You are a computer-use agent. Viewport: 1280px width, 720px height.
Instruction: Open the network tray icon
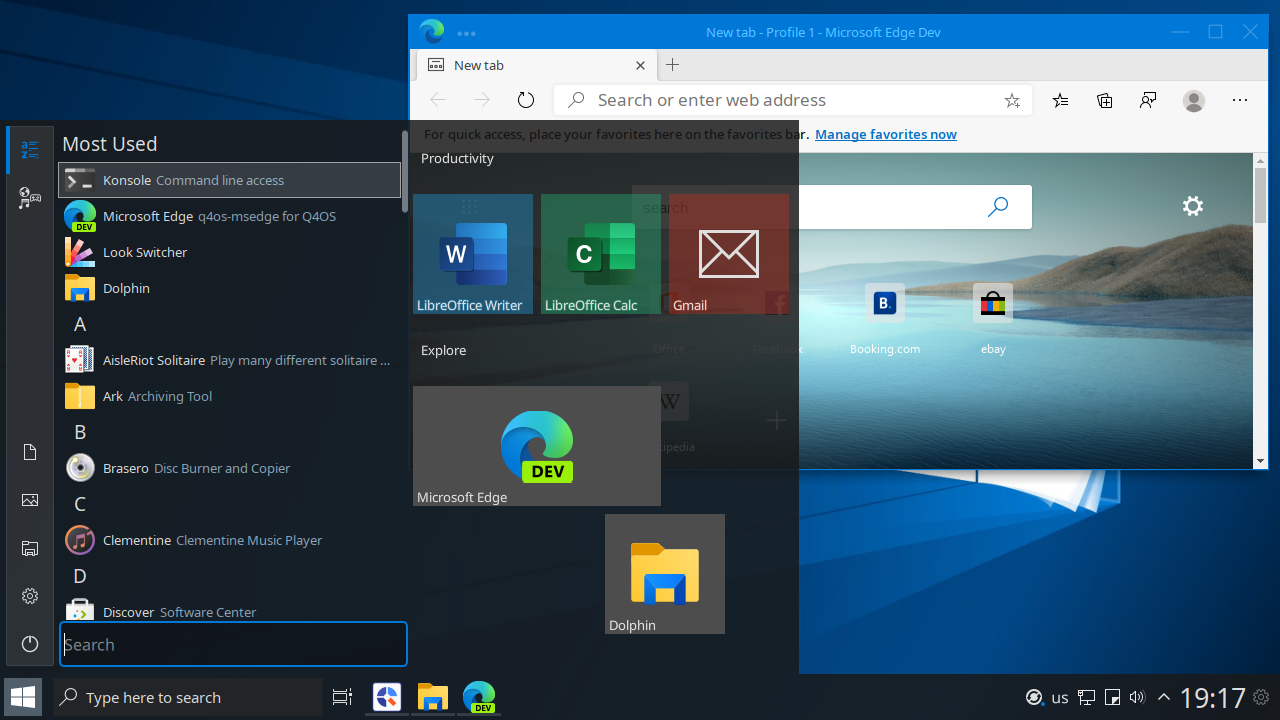coord(1087,697)
